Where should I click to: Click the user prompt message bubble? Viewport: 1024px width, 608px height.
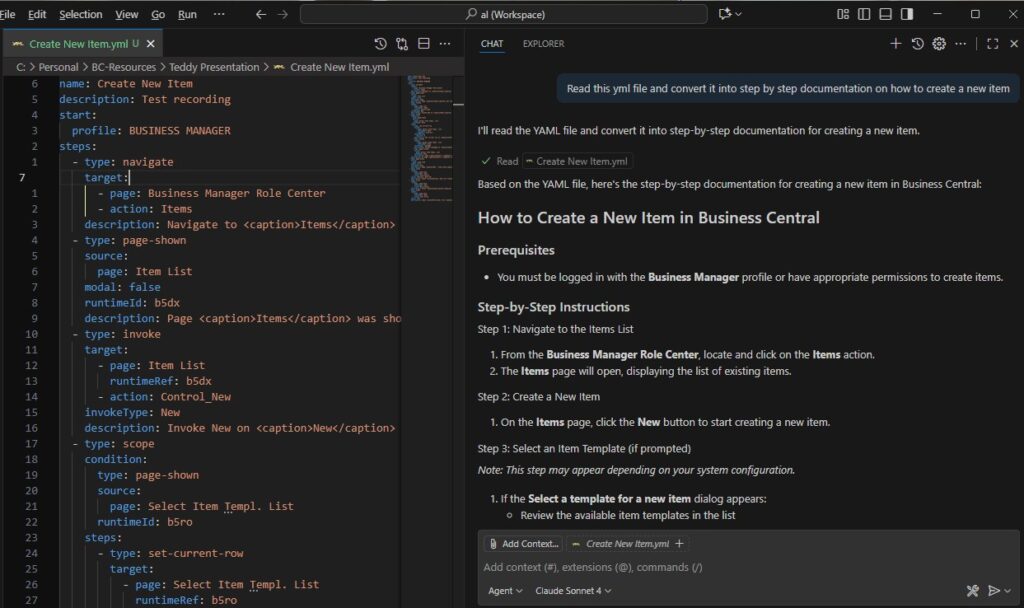pyautogui.click(x=788, y=88)
